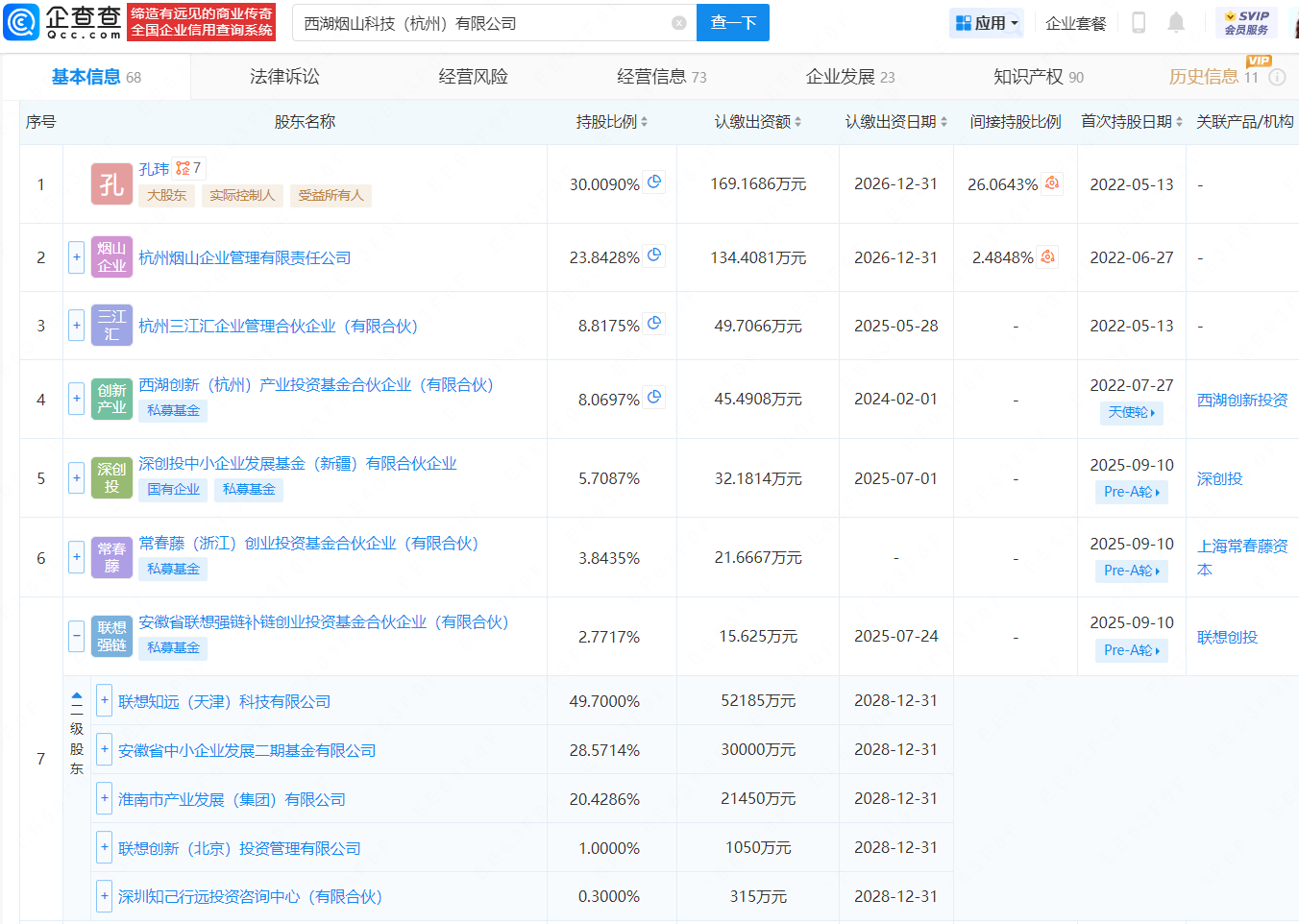Click indirect holding icon next to 26.0643%

(1052, 182)
